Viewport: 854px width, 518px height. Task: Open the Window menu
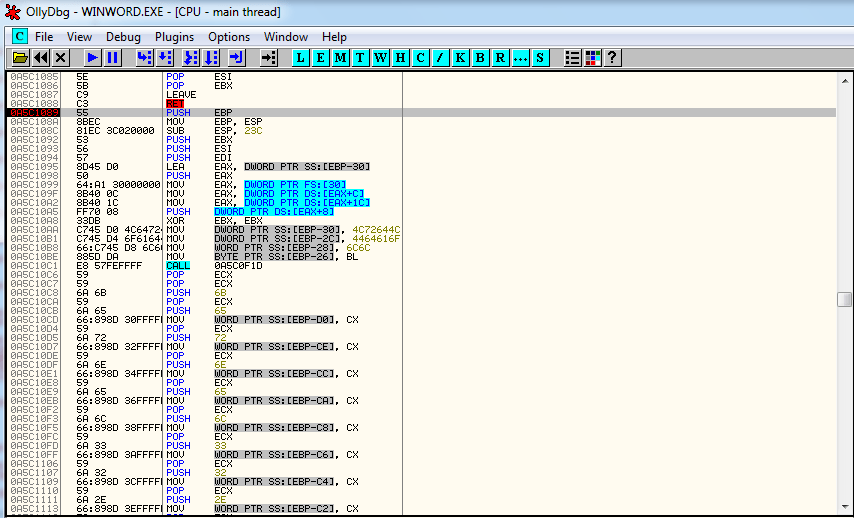(x=286, y=37)
